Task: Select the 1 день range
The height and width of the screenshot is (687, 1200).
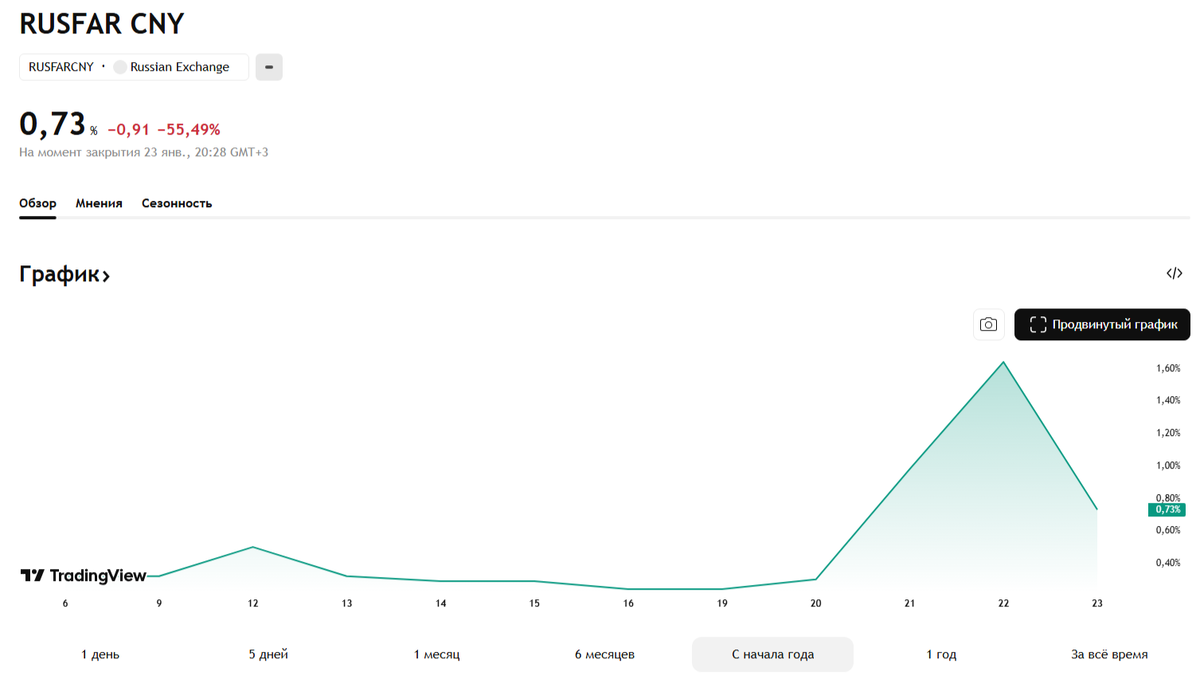Action: [x=100, y=654]
